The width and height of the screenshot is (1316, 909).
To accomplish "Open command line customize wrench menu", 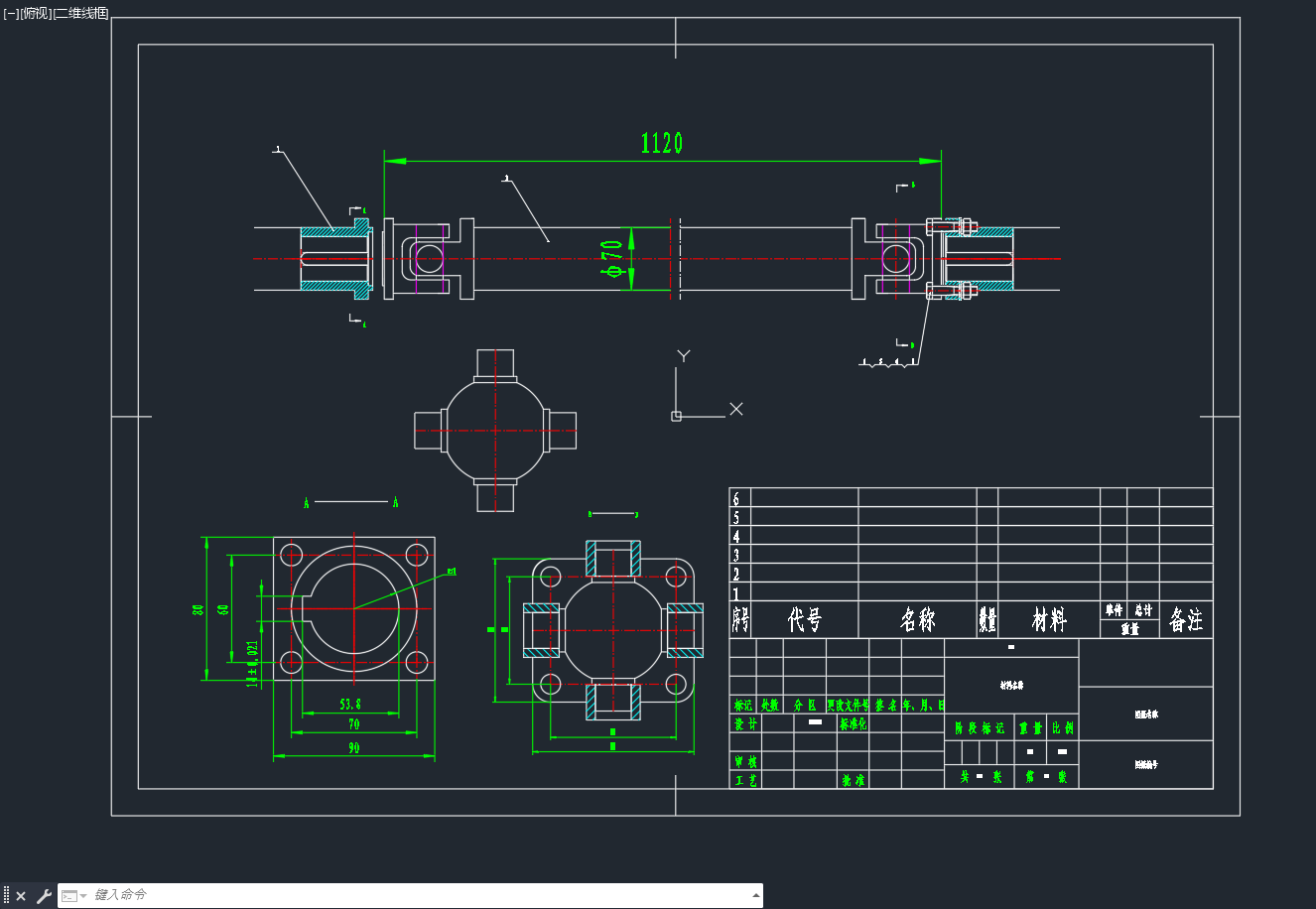I will 44,896.
